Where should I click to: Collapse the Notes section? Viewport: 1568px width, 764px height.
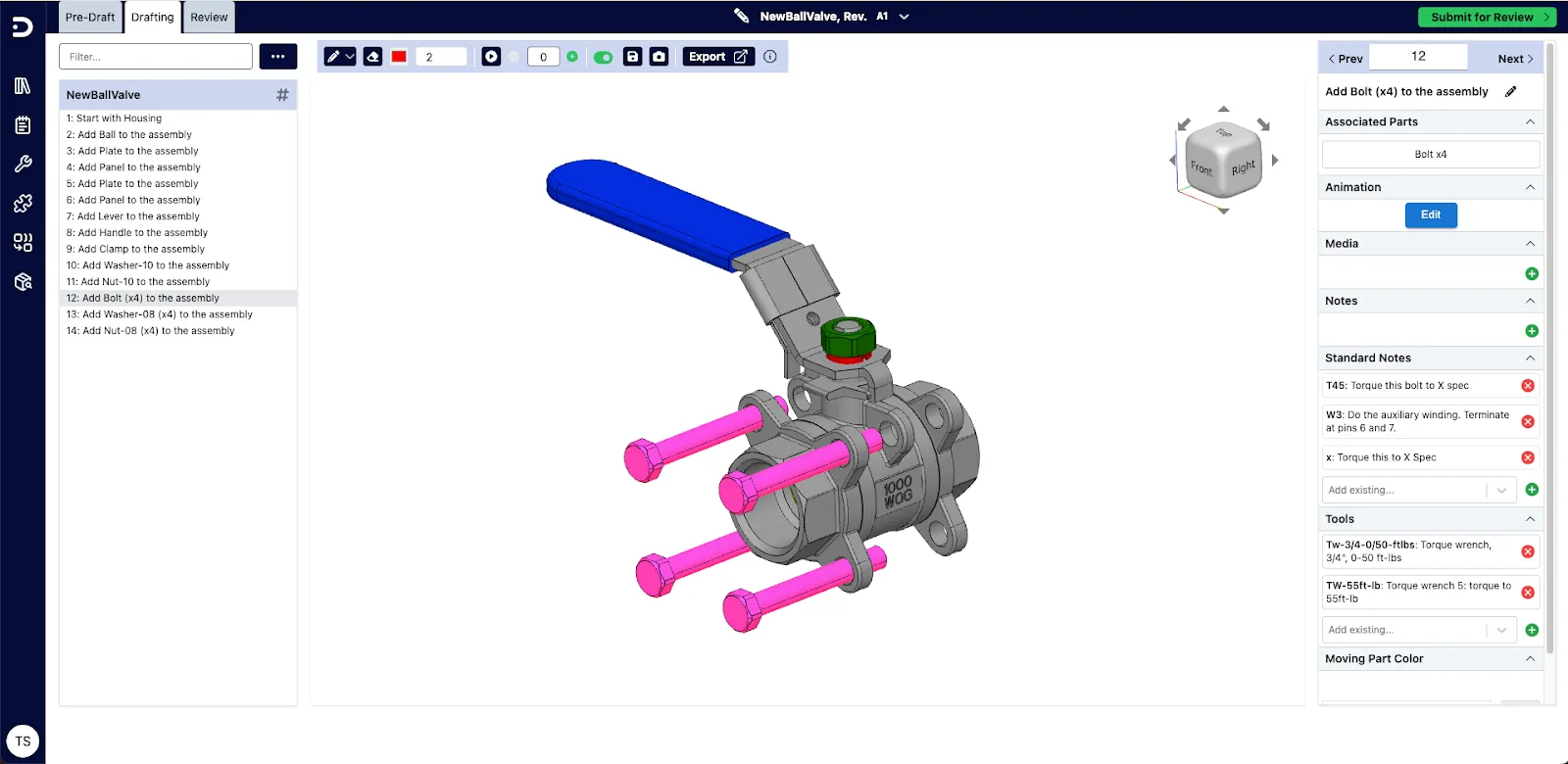pos(1530,301)
